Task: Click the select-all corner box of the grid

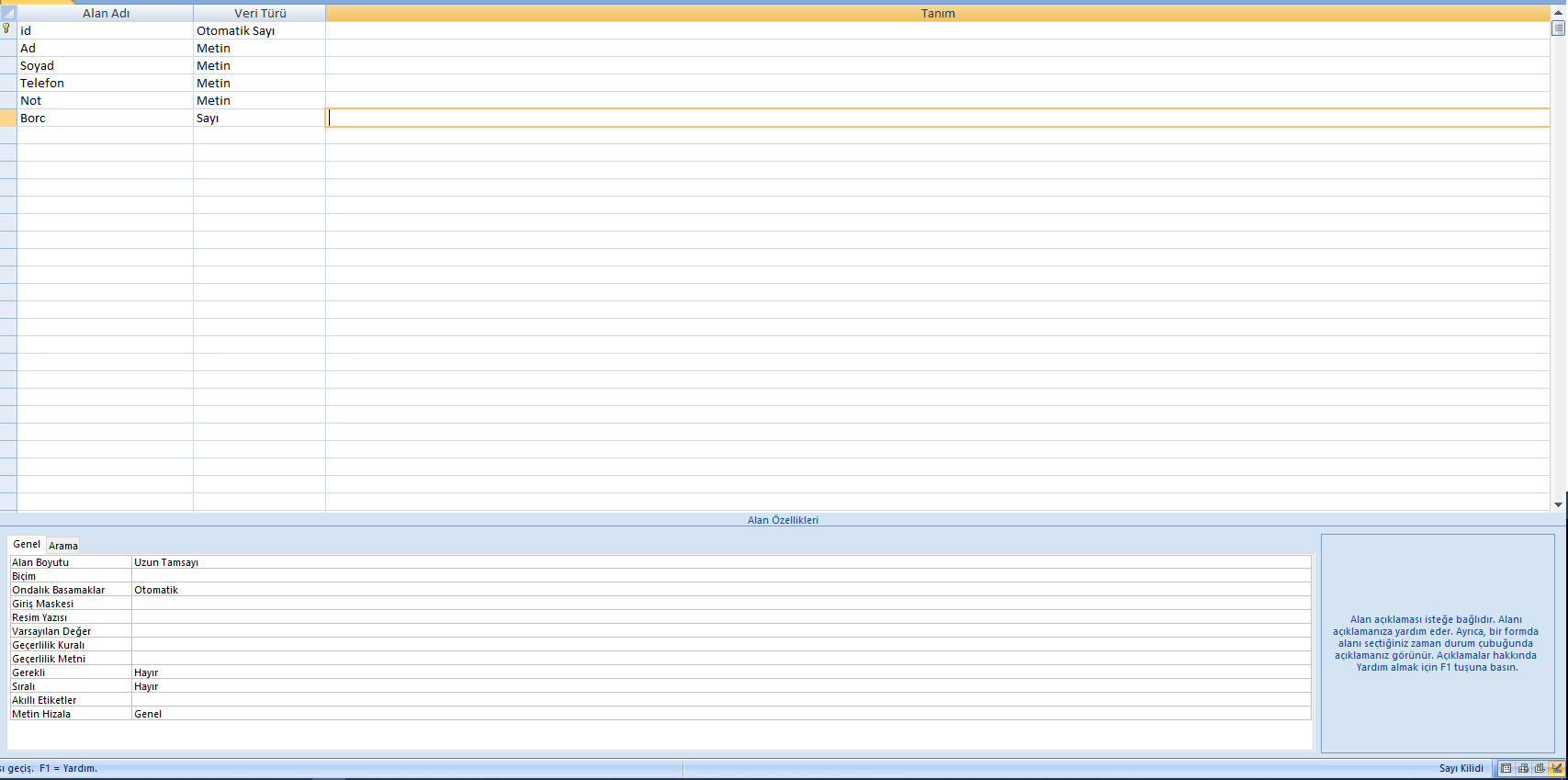Action: click(8, 13)
